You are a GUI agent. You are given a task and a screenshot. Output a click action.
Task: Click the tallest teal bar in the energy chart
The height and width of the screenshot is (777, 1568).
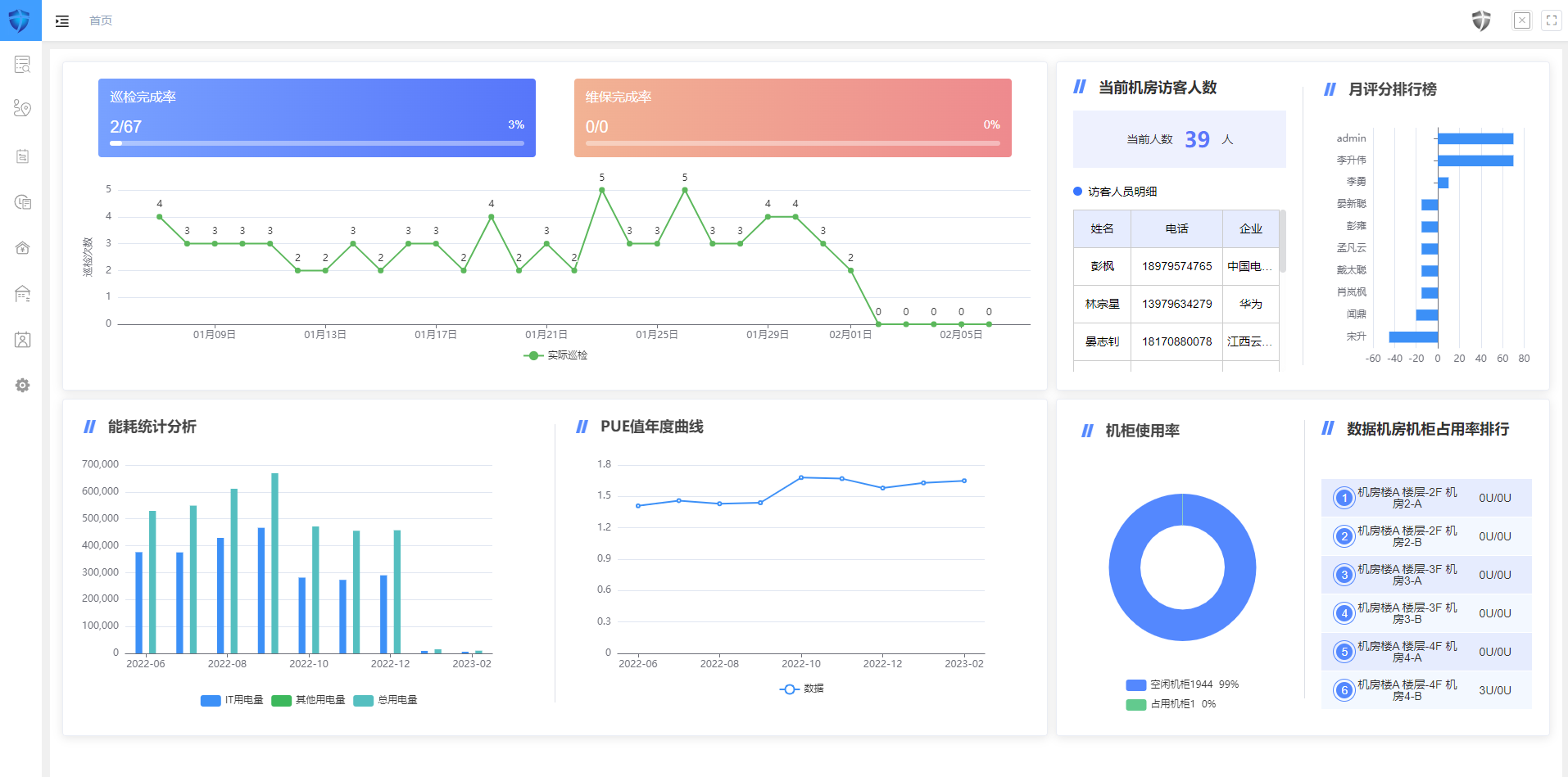pos(274,562)
